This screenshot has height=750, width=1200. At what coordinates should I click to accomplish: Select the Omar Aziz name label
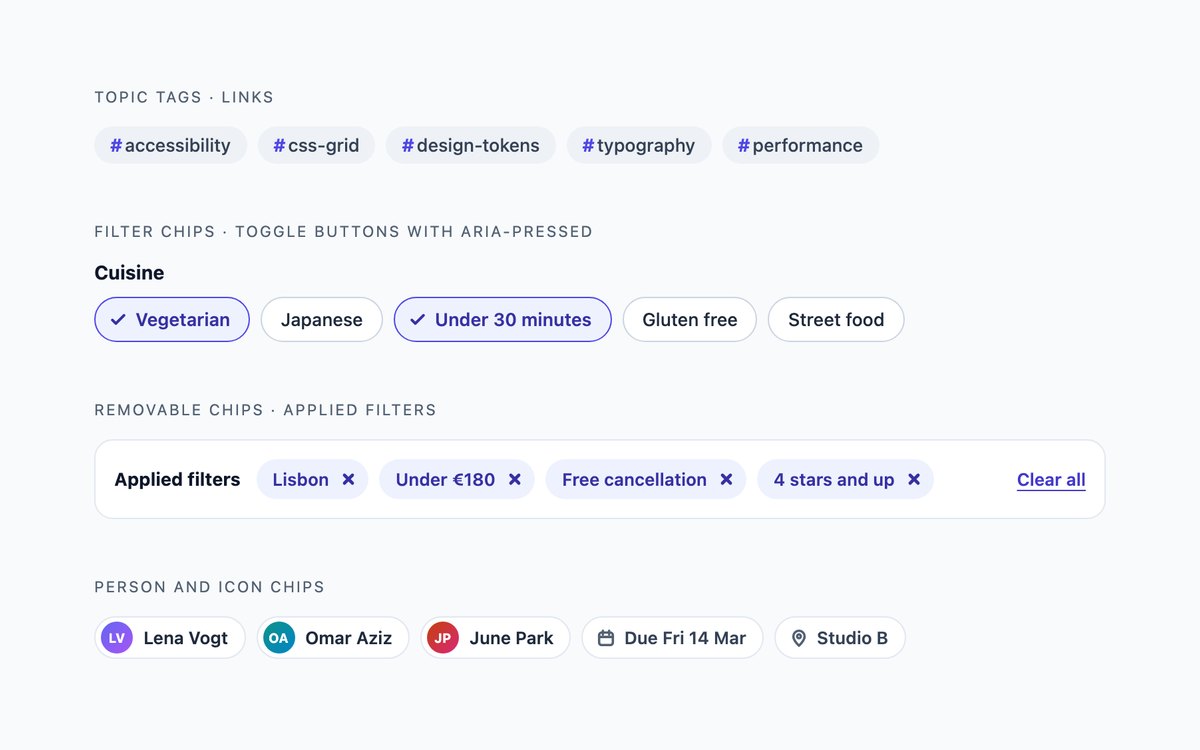349,638
